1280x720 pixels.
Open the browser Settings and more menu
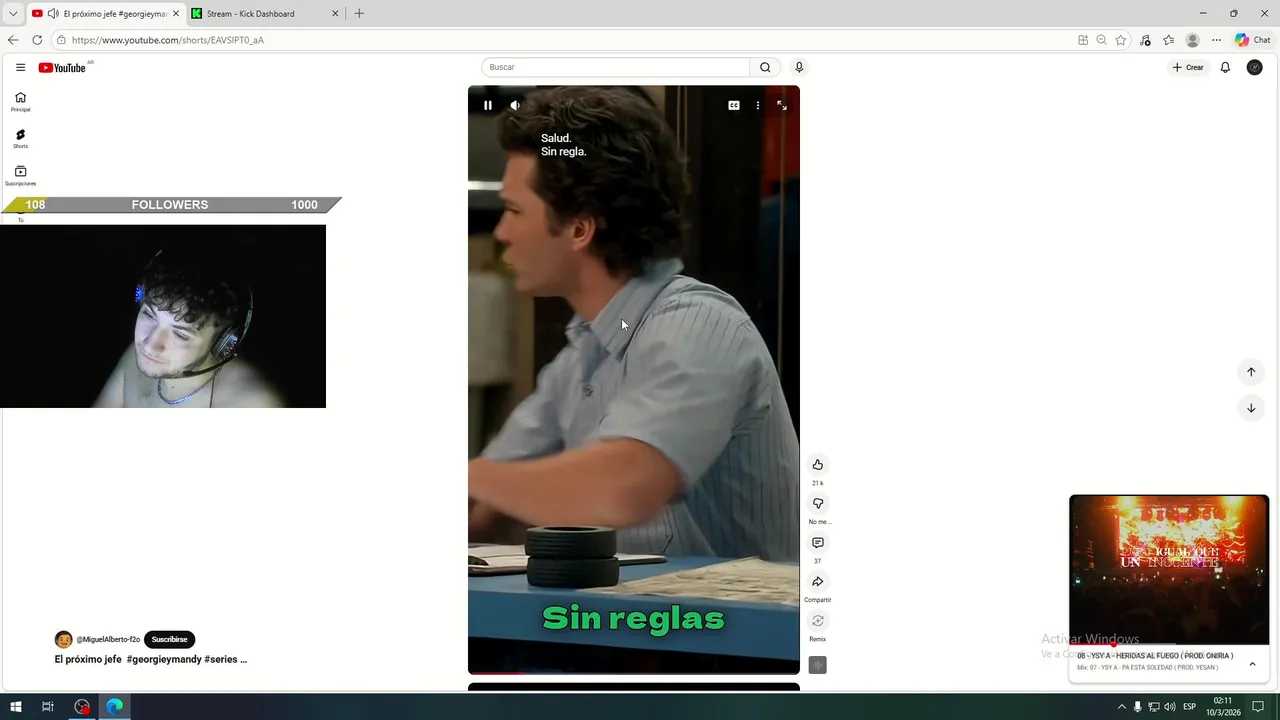tap(1216, 40)
